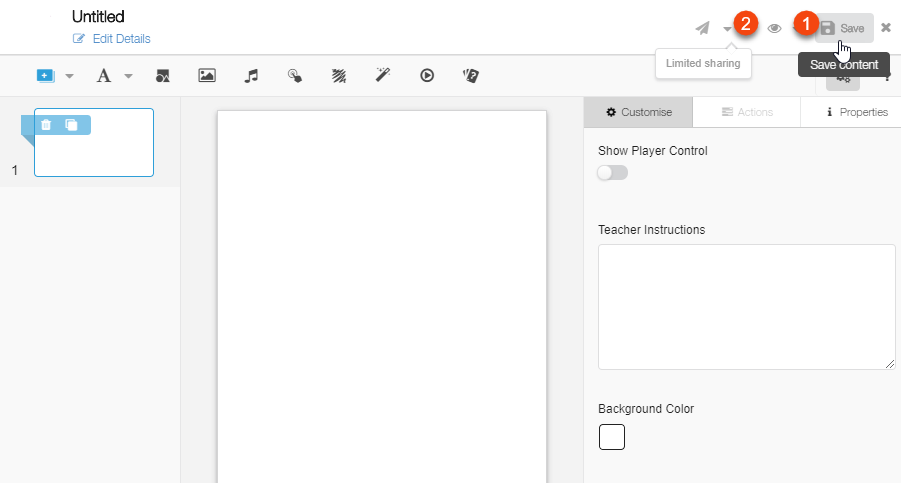Add audio with the music note icon

pyautogui.click(x=251, y=75)
